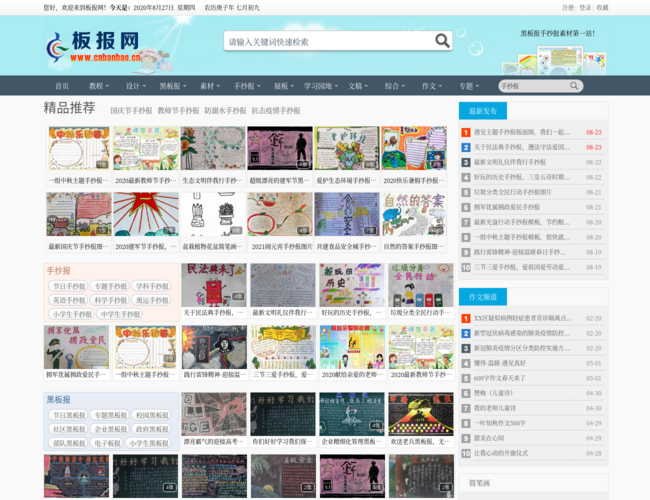Open the 垃圾分类全民行动手抄报图片 list item
The height and width of the screenshot is (500, 650).
click(513, 192)
